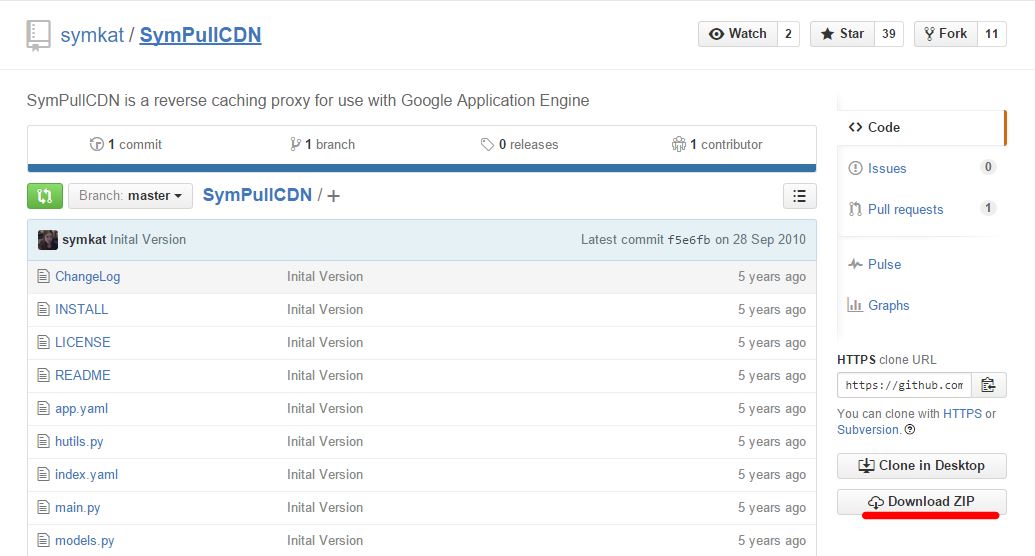Open the models.py file
The image size is (1035, 556).
pos(84,541)
